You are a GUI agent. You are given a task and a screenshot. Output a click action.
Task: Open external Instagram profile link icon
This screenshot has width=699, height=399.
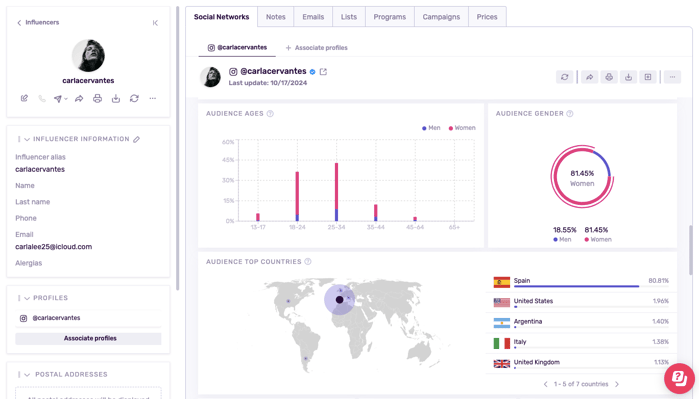point(323,71)
